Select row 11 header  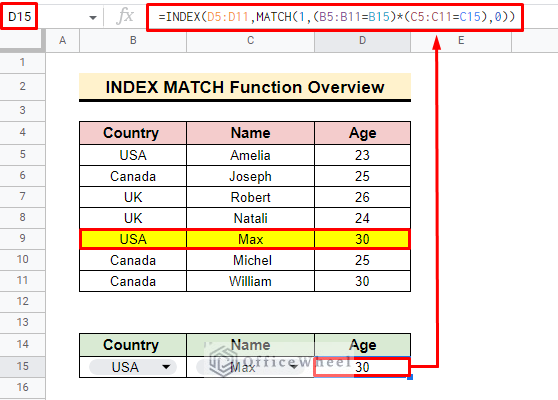pos(22,280)
